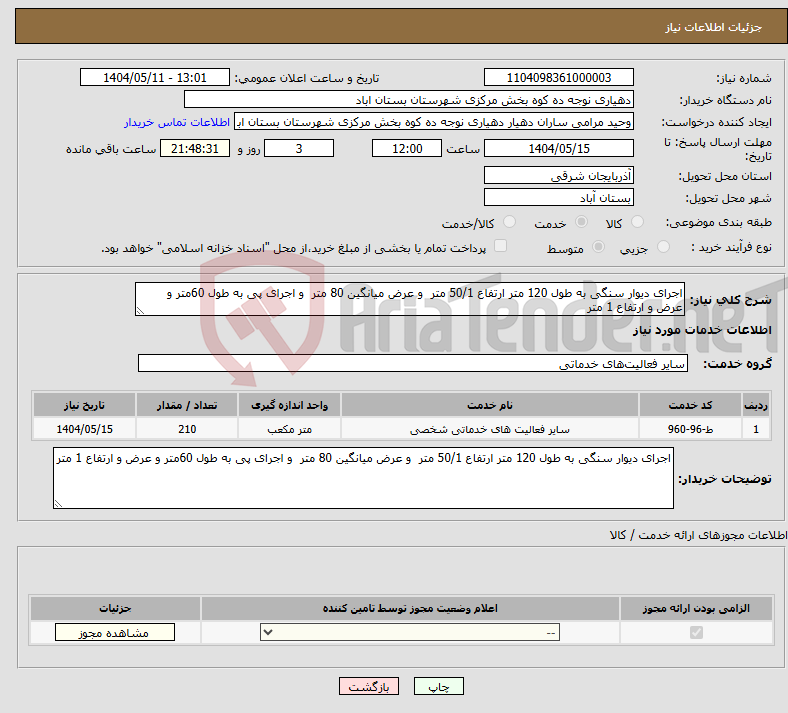The width and height of the screenshot is (788, 713).
Task: Select the کالا radio button
Action: [x=637, y=222]
